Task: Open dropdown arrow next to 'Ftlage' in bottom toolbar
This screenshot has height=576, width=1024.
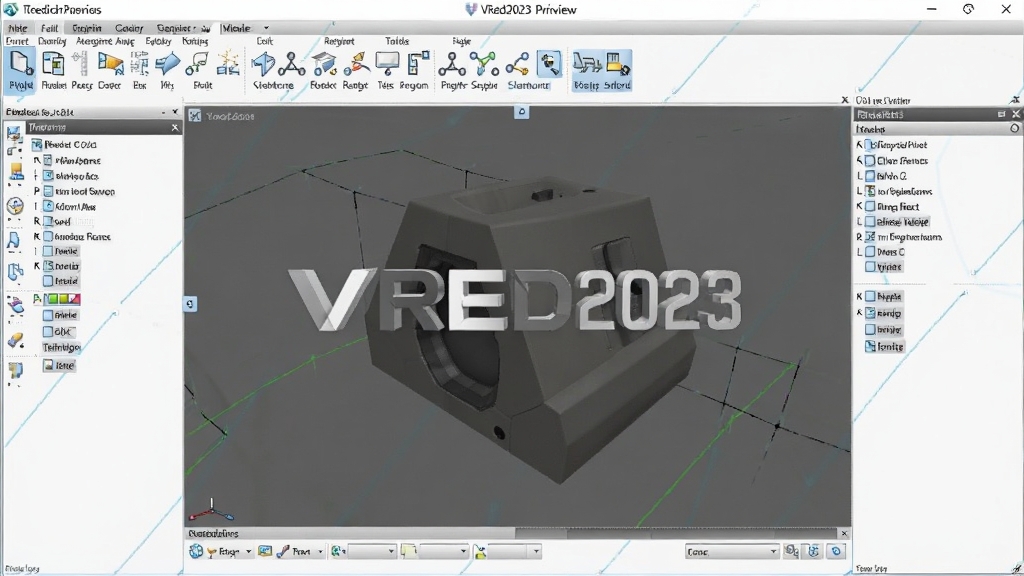Action: coord(248,552)
